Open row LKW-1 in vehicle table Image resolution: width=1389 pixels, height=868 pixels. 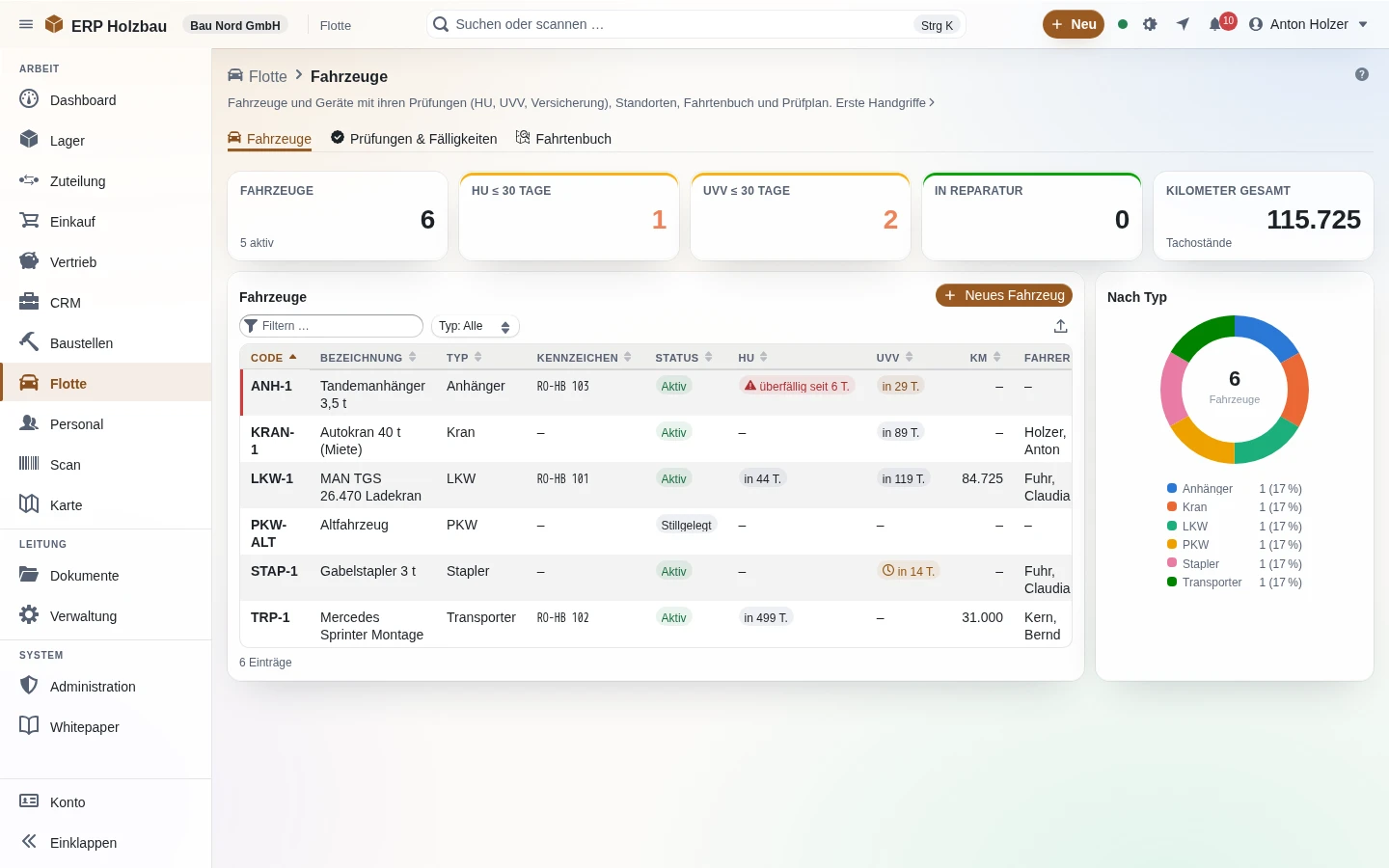[656, 486]
